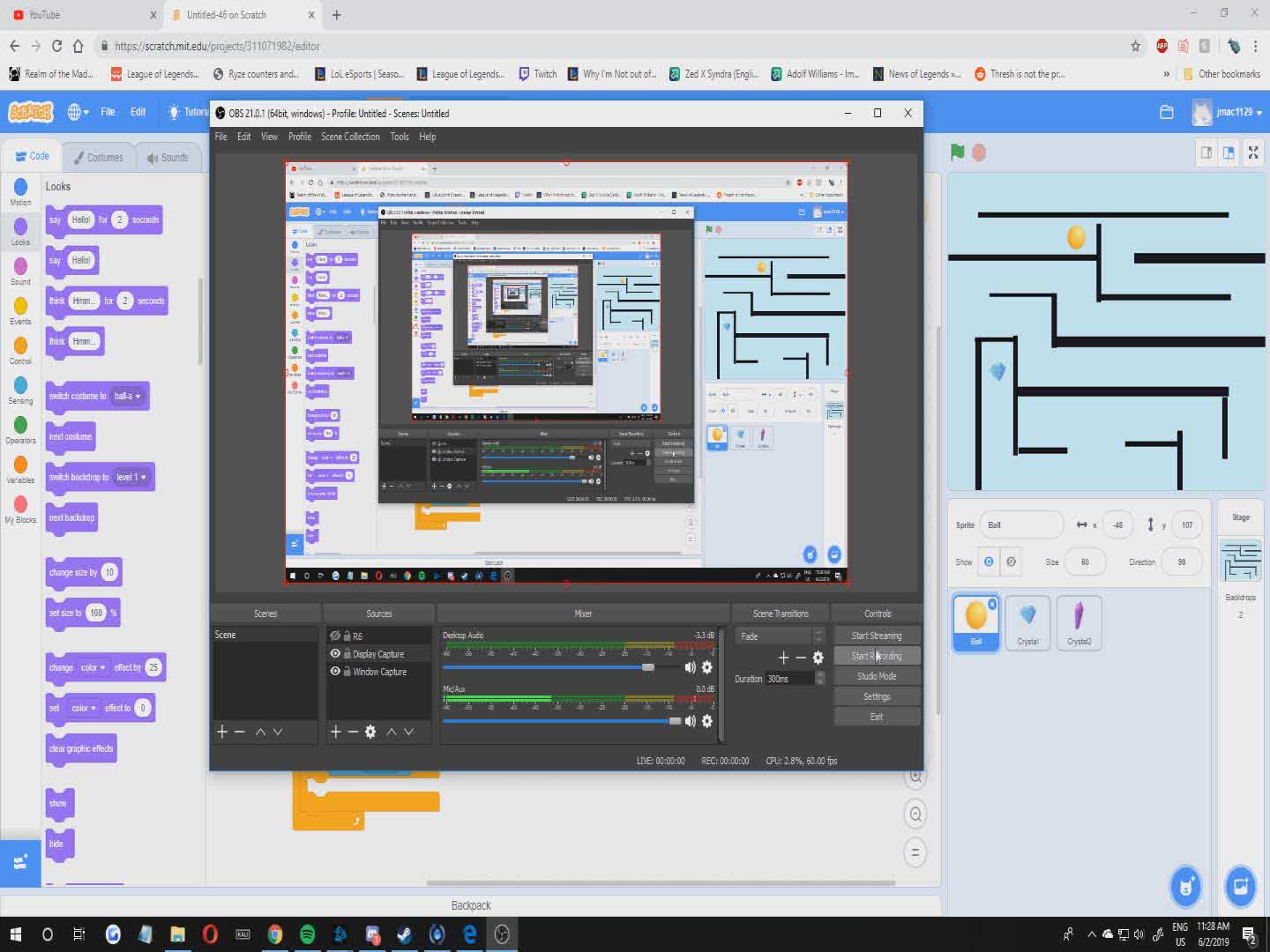Click the Start Streaming button

coord(877,636)
